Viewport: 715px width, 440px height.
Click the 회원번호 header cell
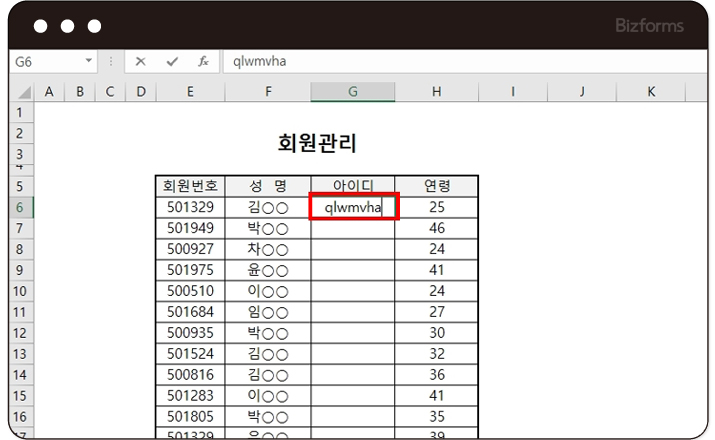[x=190, y=186]
